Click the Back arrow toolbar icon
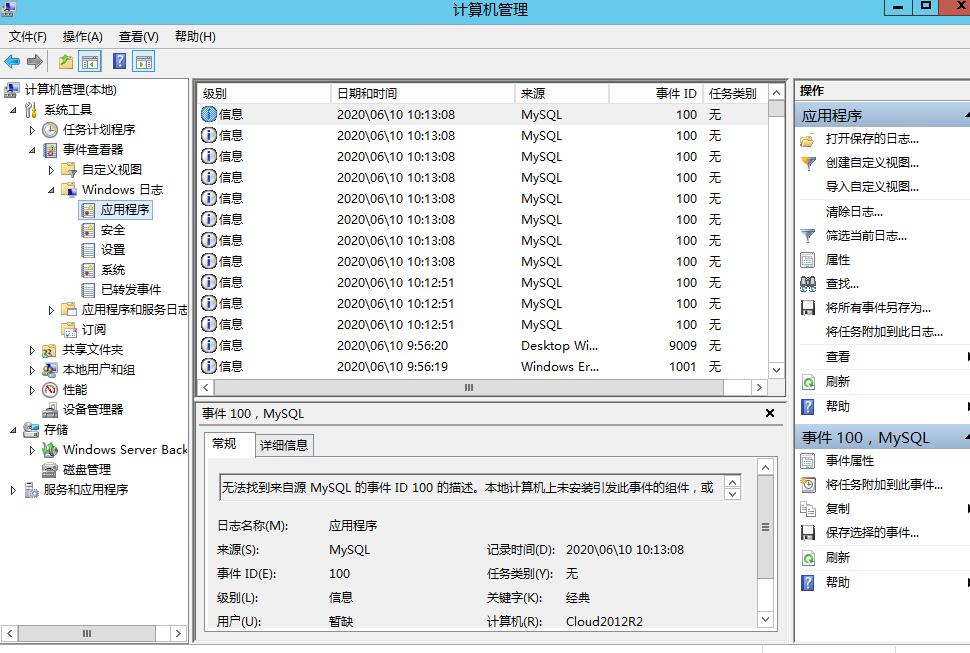The image size is (970, 653). [x=12, y=61]
